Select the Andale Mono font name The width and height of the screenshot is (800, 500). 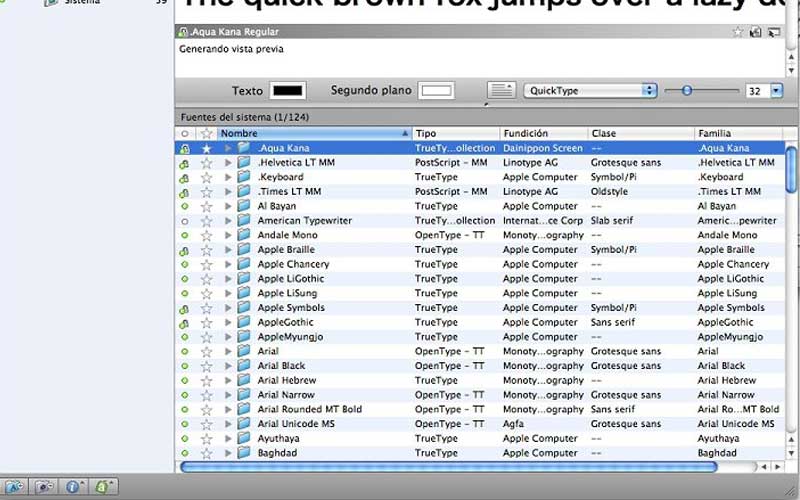tap(287, 235)
